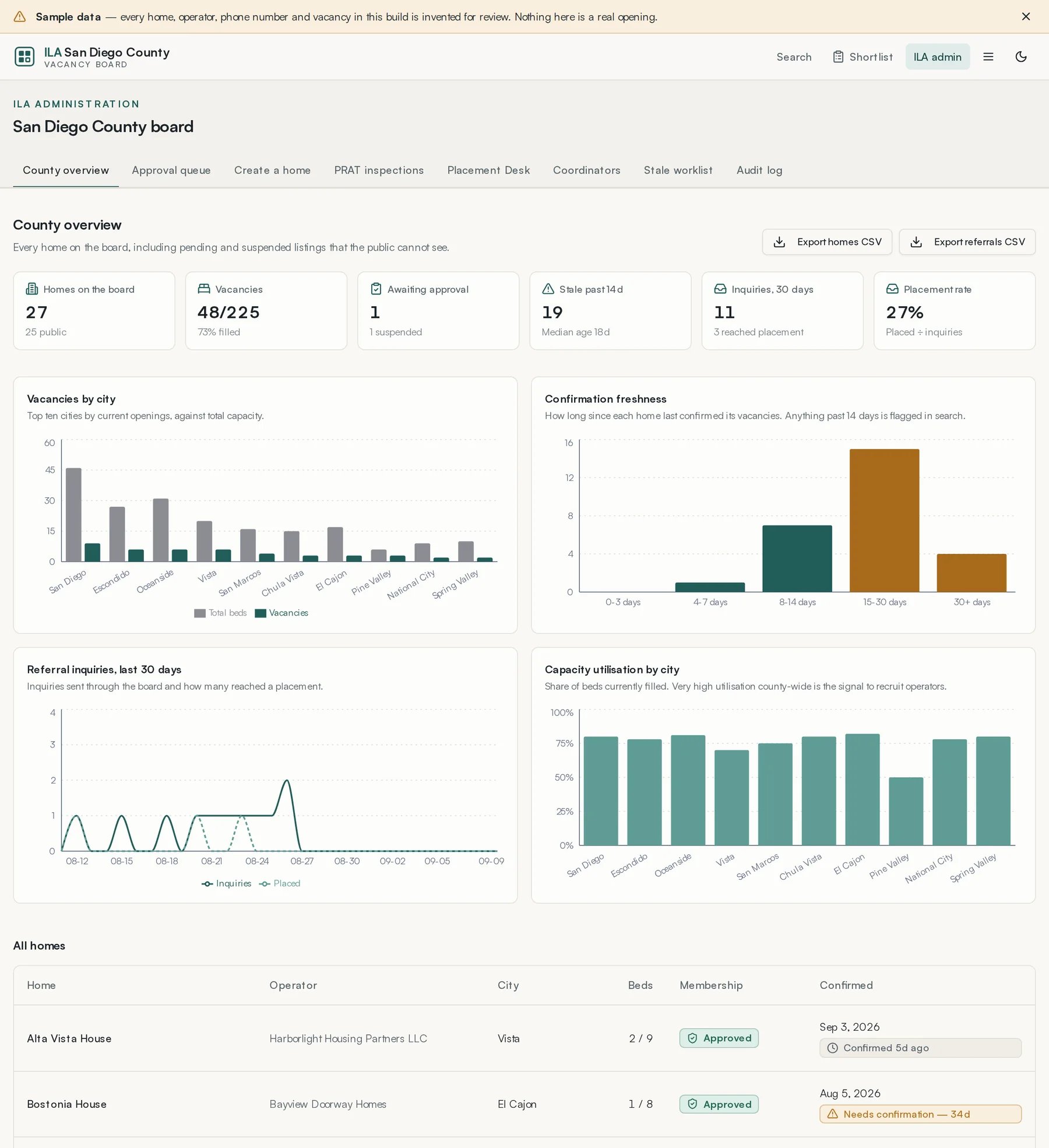Click the Operator column header
The height and width of the screenshot is (1148, 1049).
tap(293, 985)
